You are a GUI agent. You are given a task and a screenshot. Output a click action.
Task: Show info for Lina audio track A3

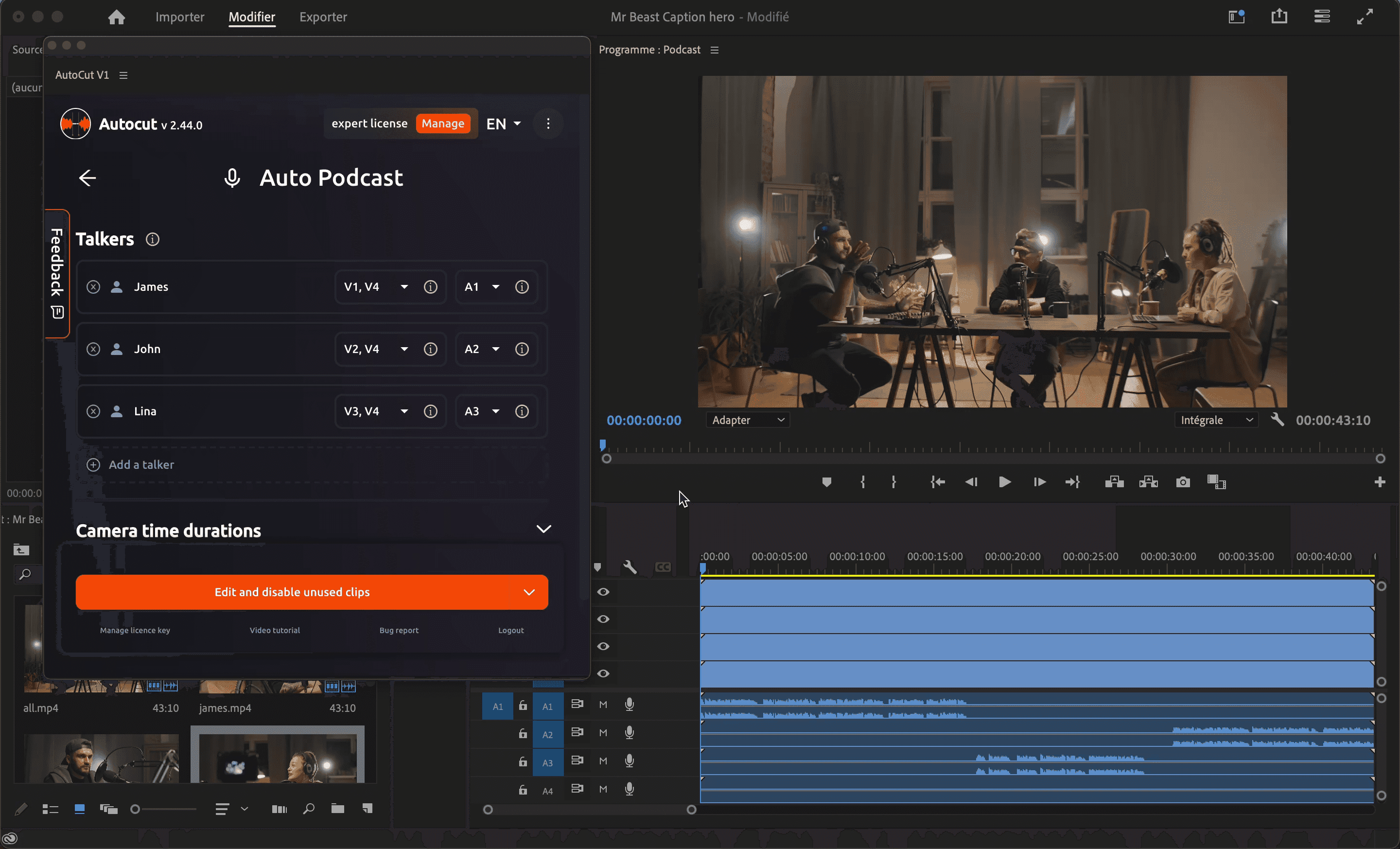click(522, 411)
